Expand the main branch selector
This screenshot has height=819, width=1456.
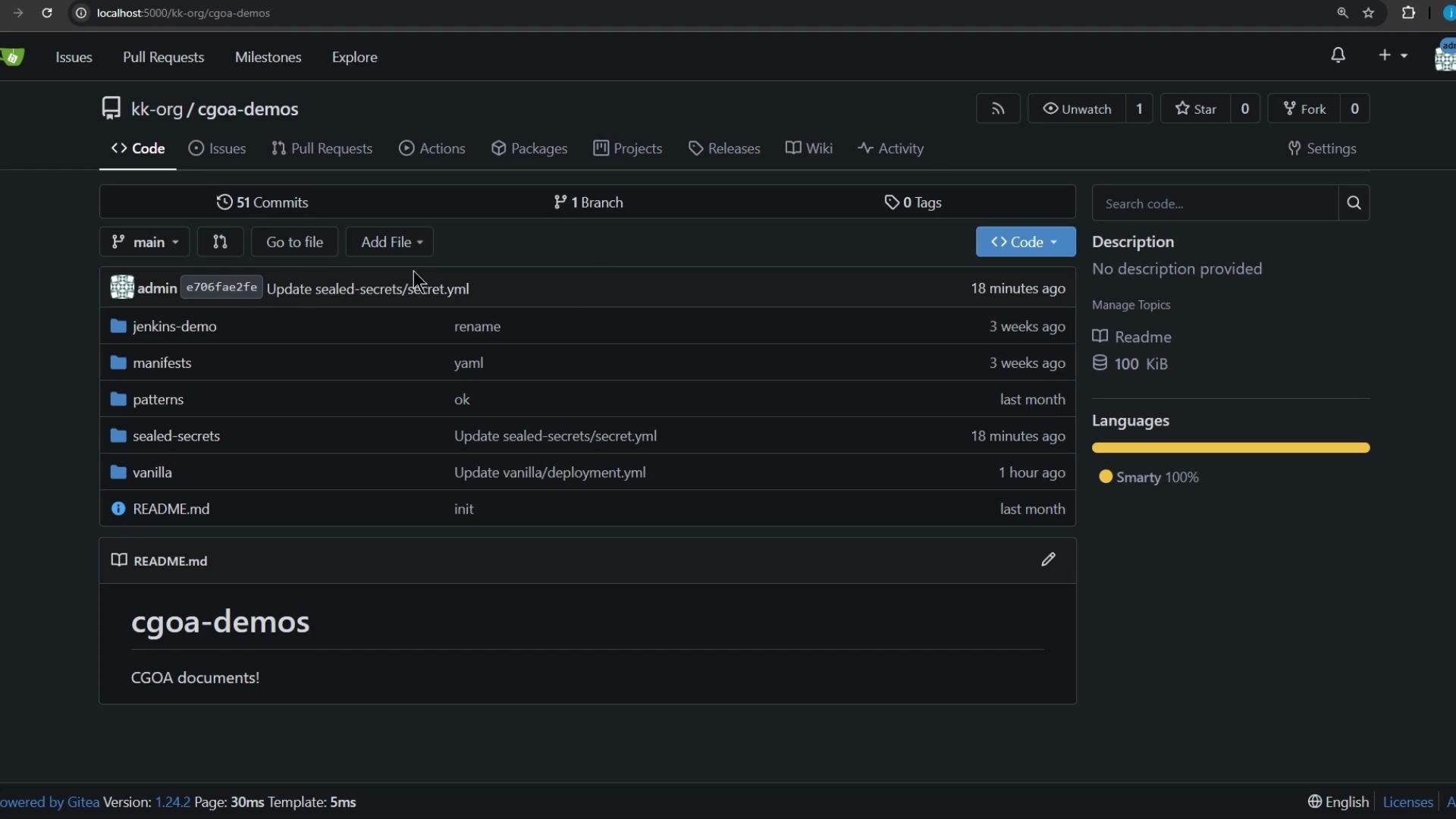pos(145,242)
